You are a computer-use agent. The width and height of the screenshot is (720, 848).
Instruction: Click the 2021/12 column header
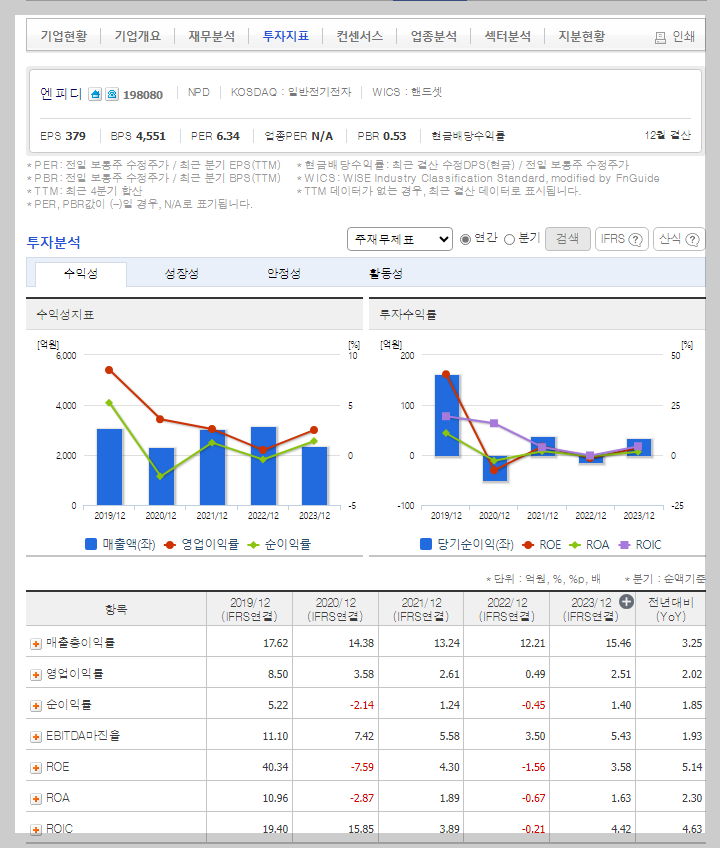click(x=421, y=610)
